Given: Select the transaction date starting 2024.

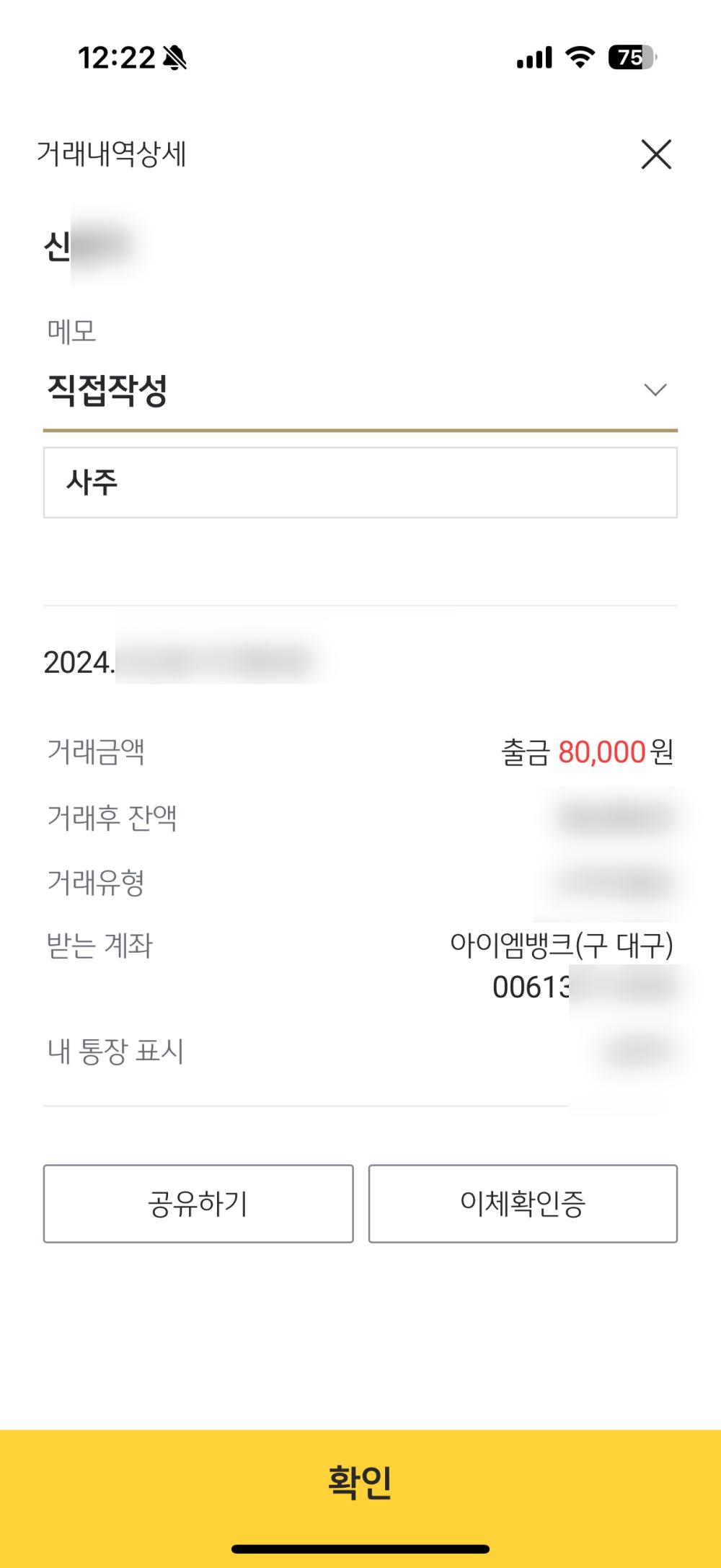Looking at the screenshot, I should 79,662.
